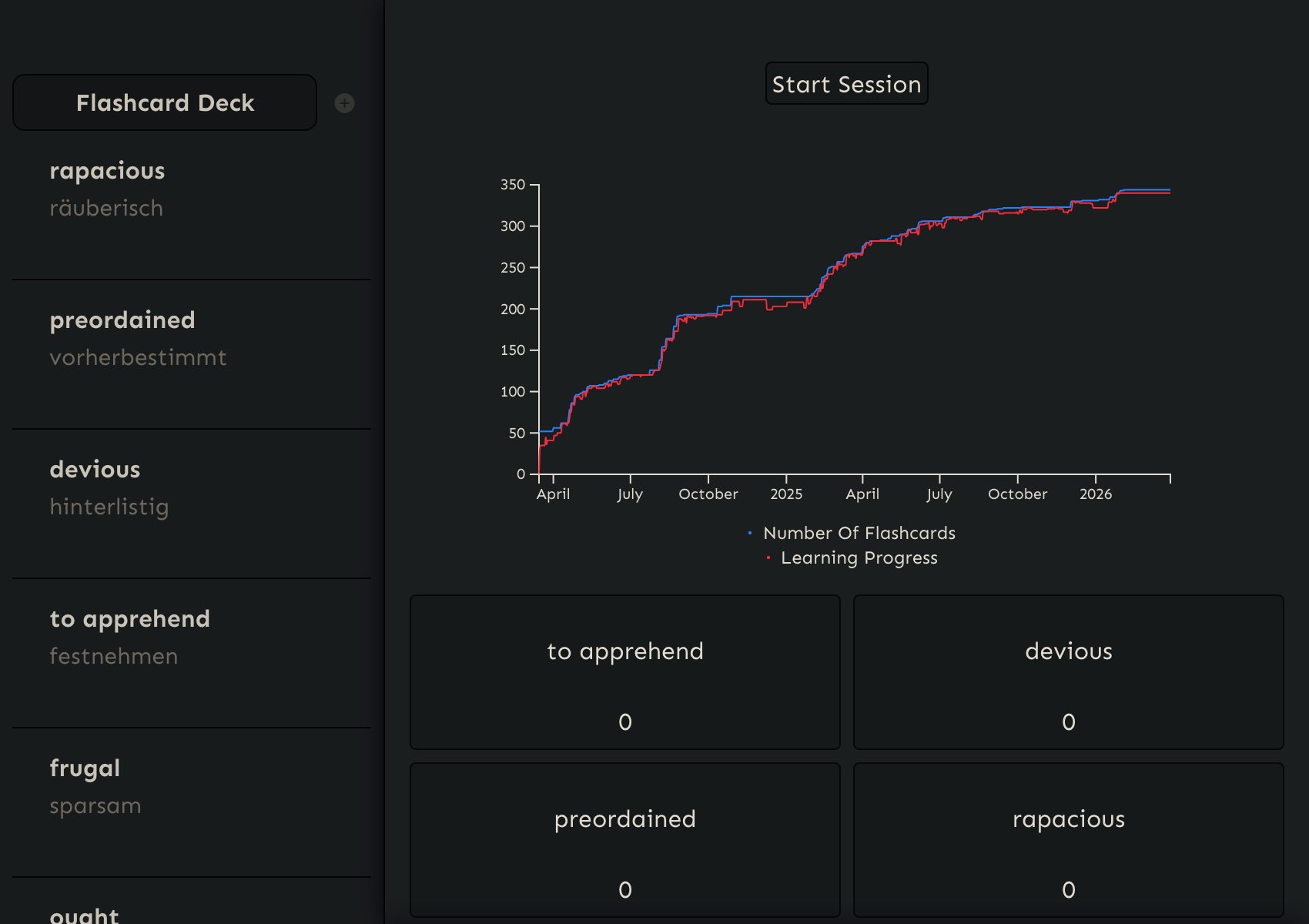Click the sparsam translation text
This screenshot has height=924, width=1309.
coord(95,806)
